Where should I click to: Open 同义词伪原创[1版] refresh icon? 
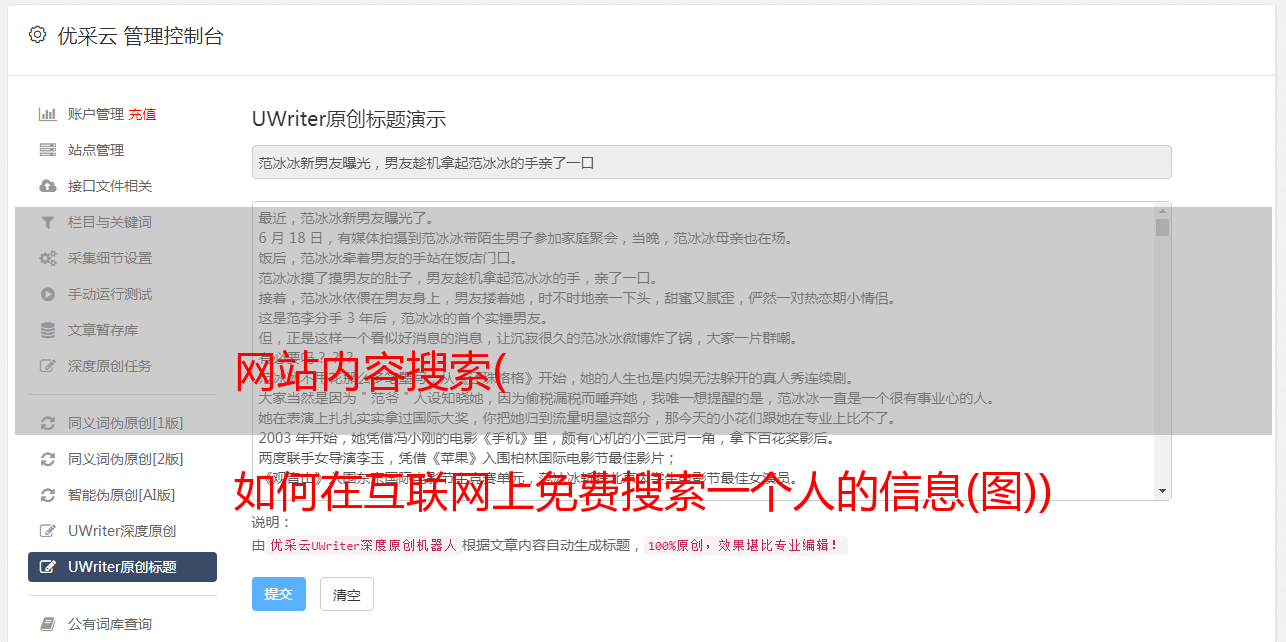(47, 423)
